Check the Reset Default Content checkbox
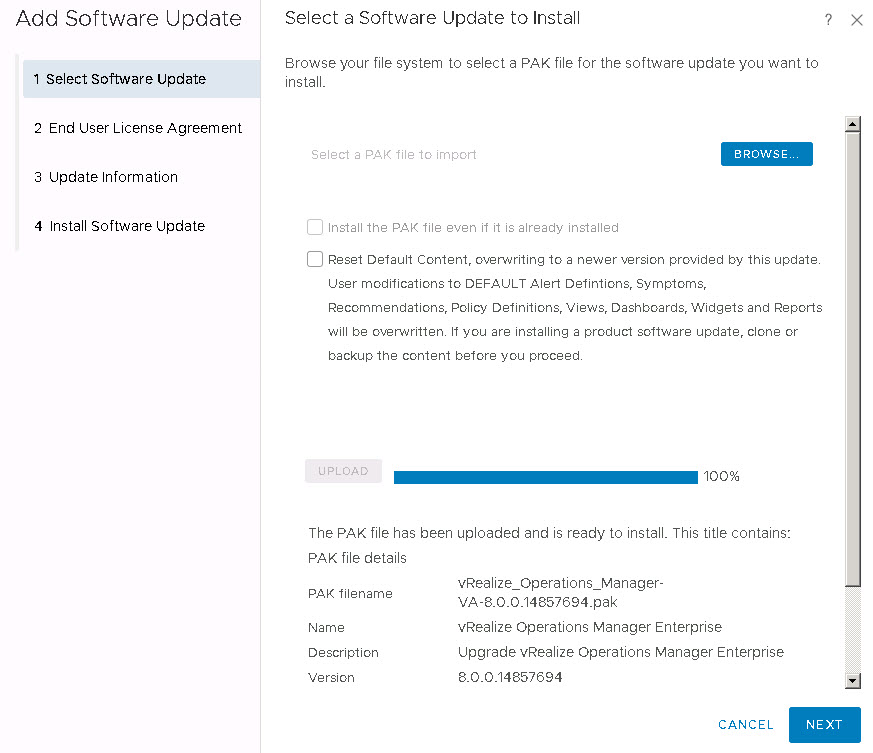Screen dimensions: 873x753 tap(315, 259)
